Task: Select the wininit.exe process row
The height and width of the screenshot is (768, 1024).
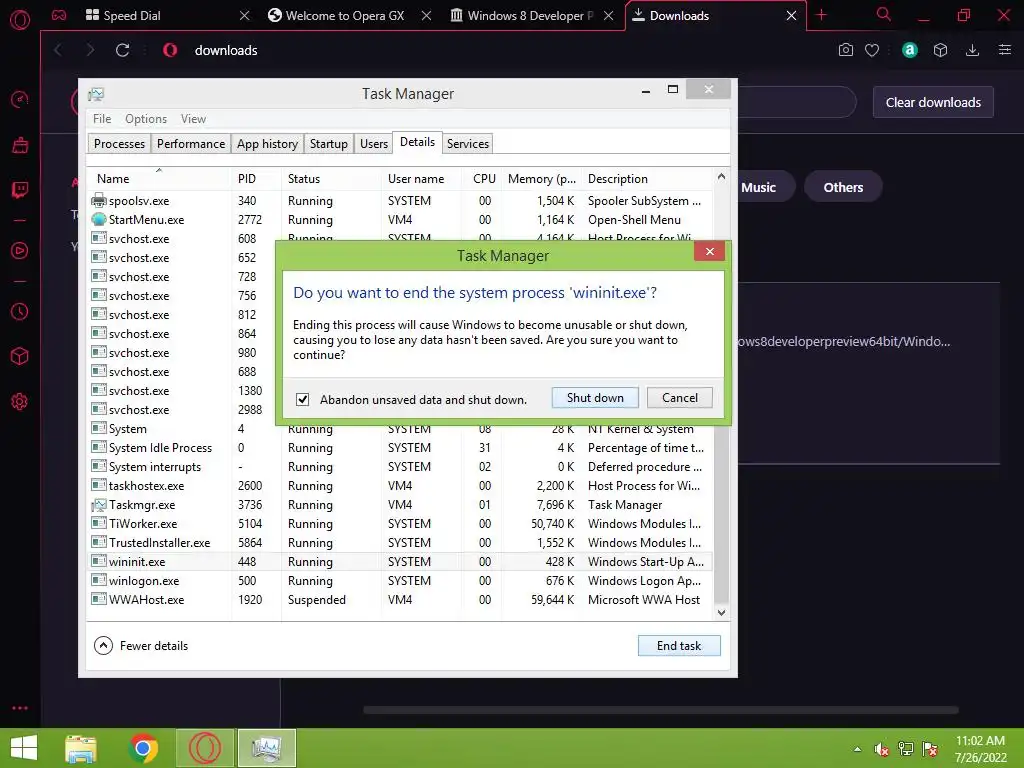Action: point(400,562)
